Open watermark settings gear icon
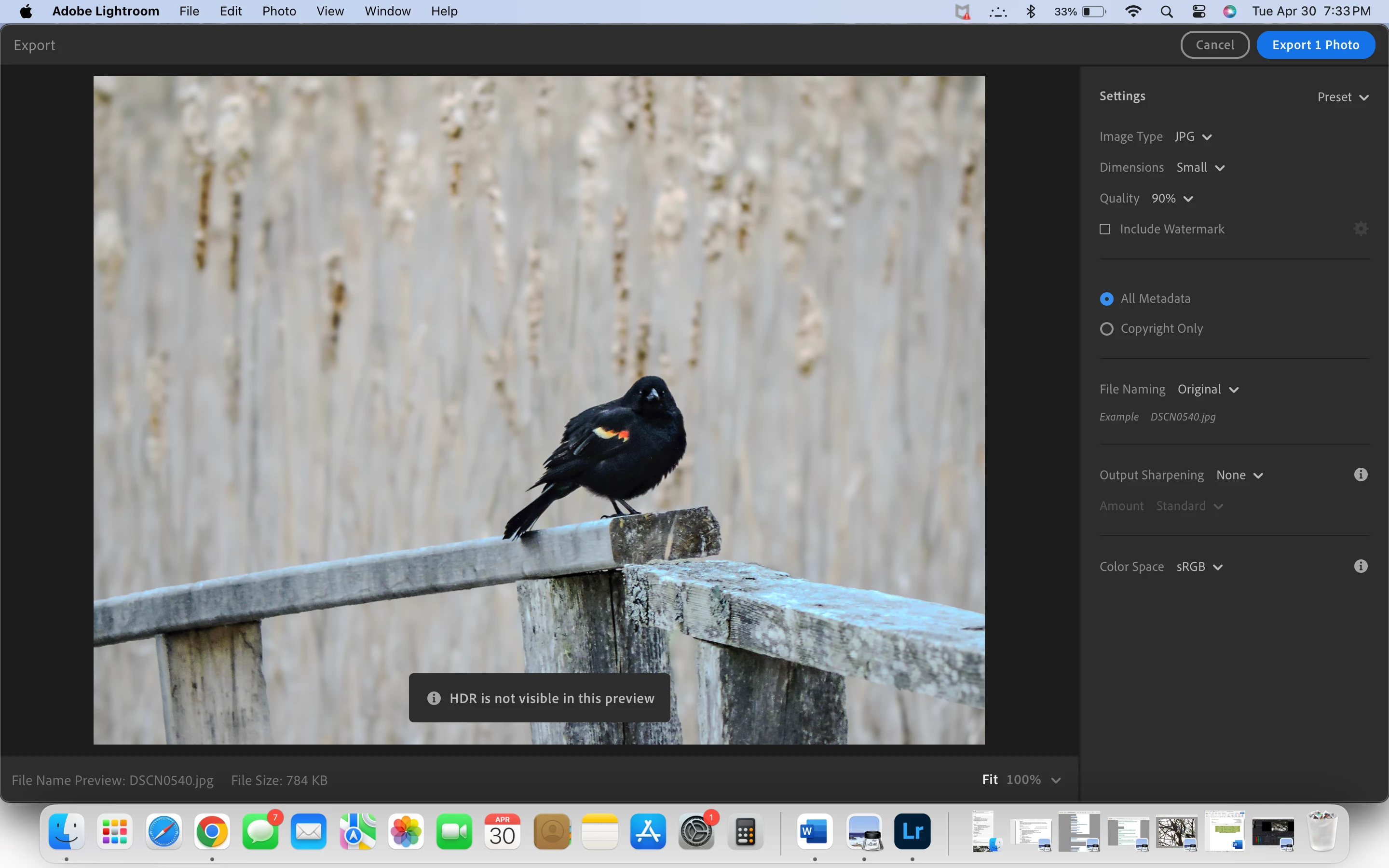This screenshot has height=868, width=1389. click(x=1360, y=229)
